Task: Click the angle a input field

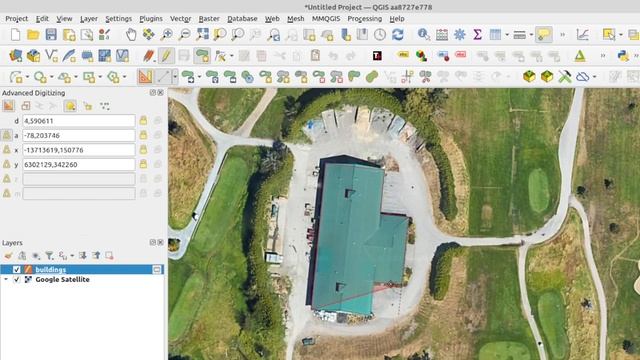Action: [79, 135]
